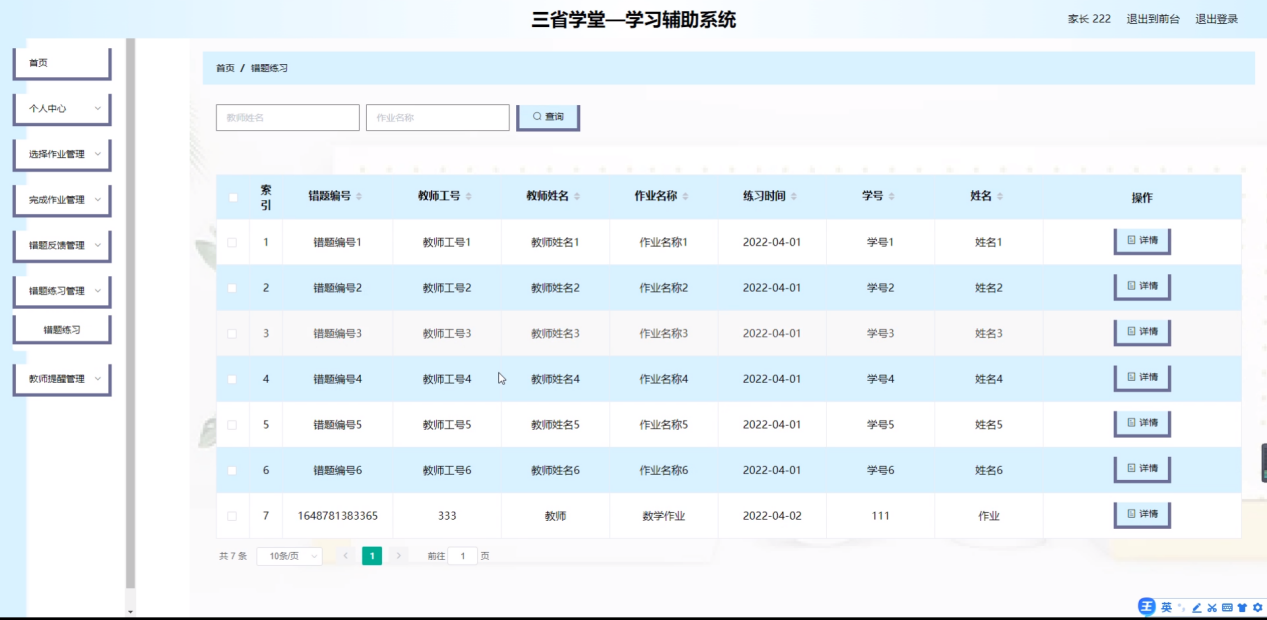The height and width of the screenshot is (620, 1267).
Task: Open 详情 for row 错题编号2
Action: point(1142,286)
